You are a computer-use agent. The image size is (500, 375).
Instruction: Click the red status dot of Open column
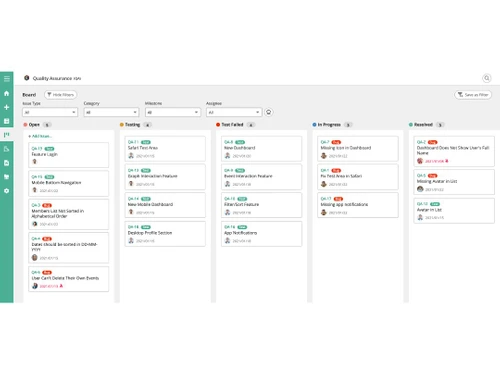[25, 125]
